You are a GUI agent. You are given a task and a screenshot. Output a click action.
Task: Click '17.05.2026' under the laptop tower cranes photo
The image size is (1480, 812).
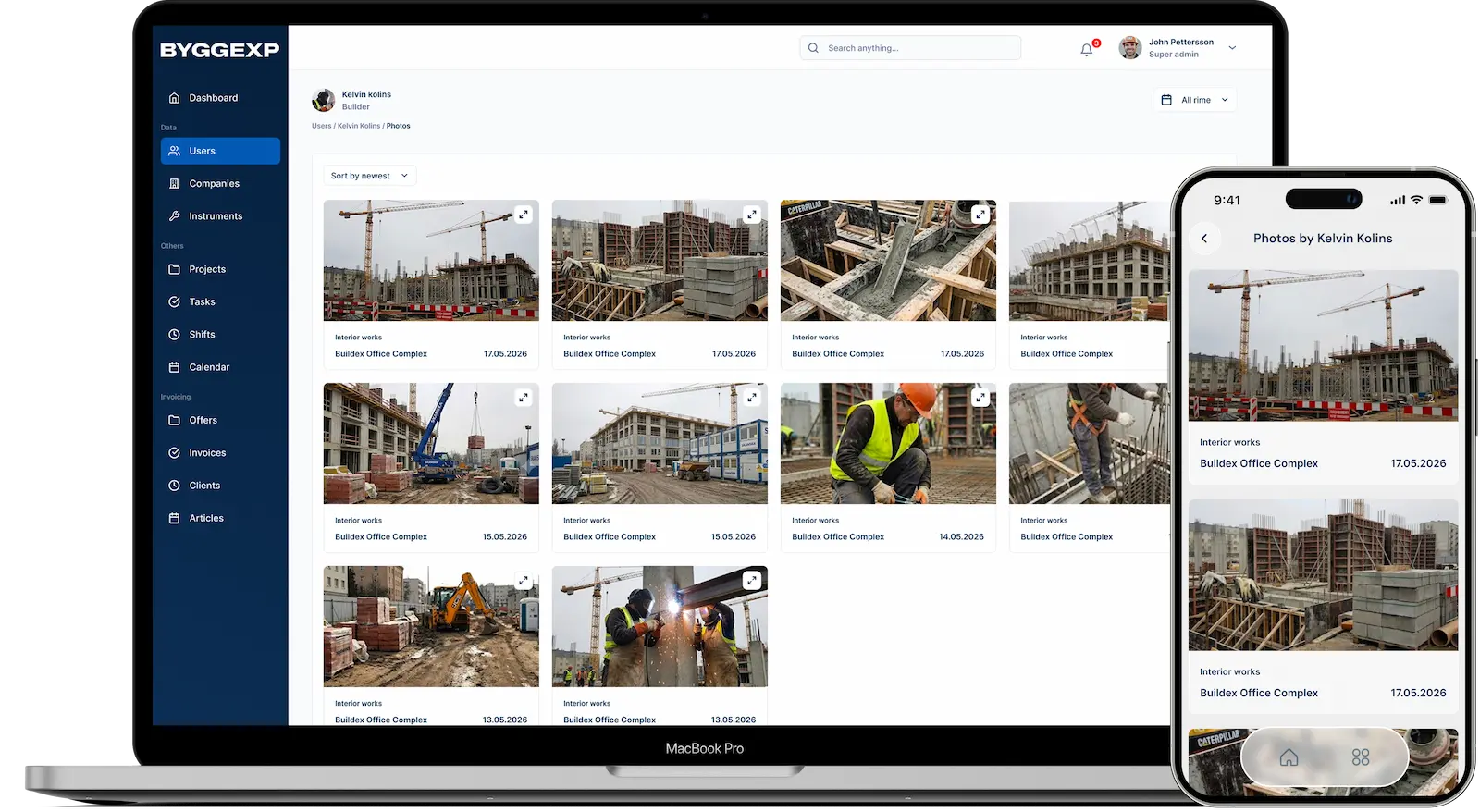(x=505, y=354)
